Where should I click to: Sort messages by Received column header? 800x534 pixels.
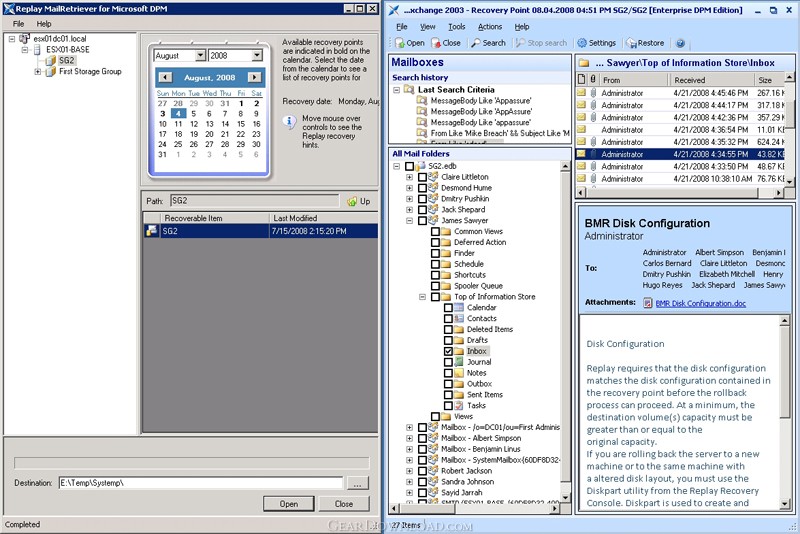tap(712, 80)
